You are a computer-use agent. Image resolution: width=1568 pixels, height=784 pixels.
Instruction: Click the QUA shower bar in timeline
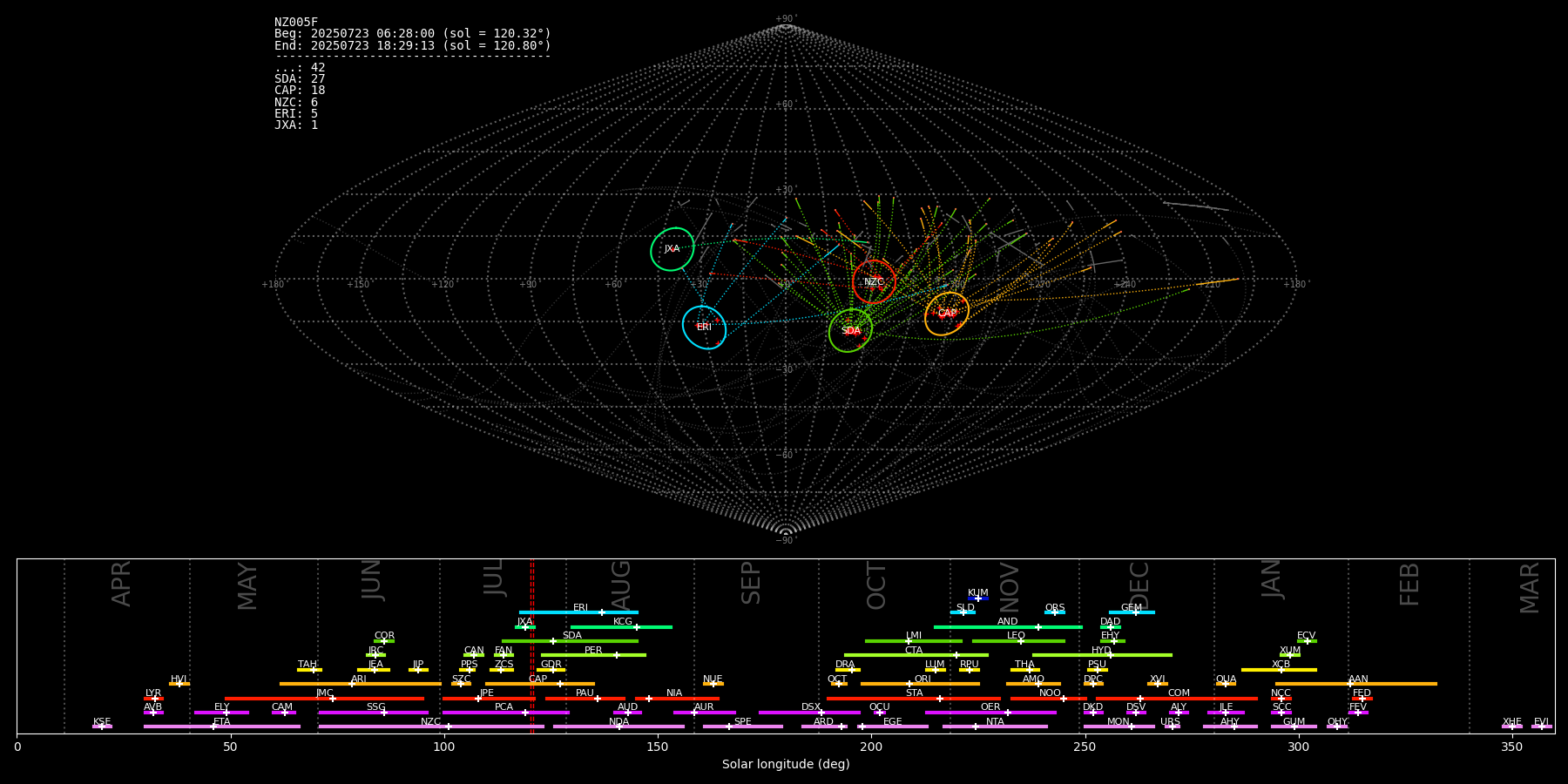1226,684
